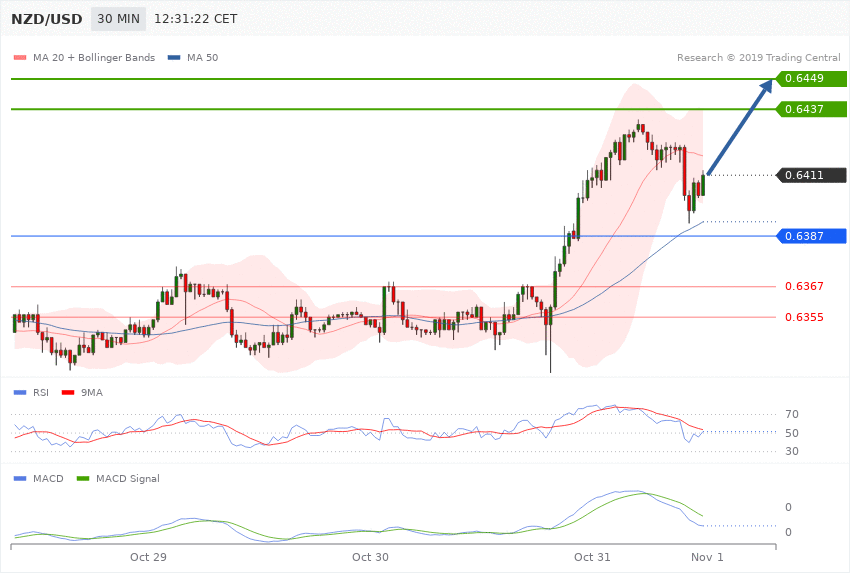Click the 0.6367 red support label
850x576 pixels.
click(x=804, y=286)
